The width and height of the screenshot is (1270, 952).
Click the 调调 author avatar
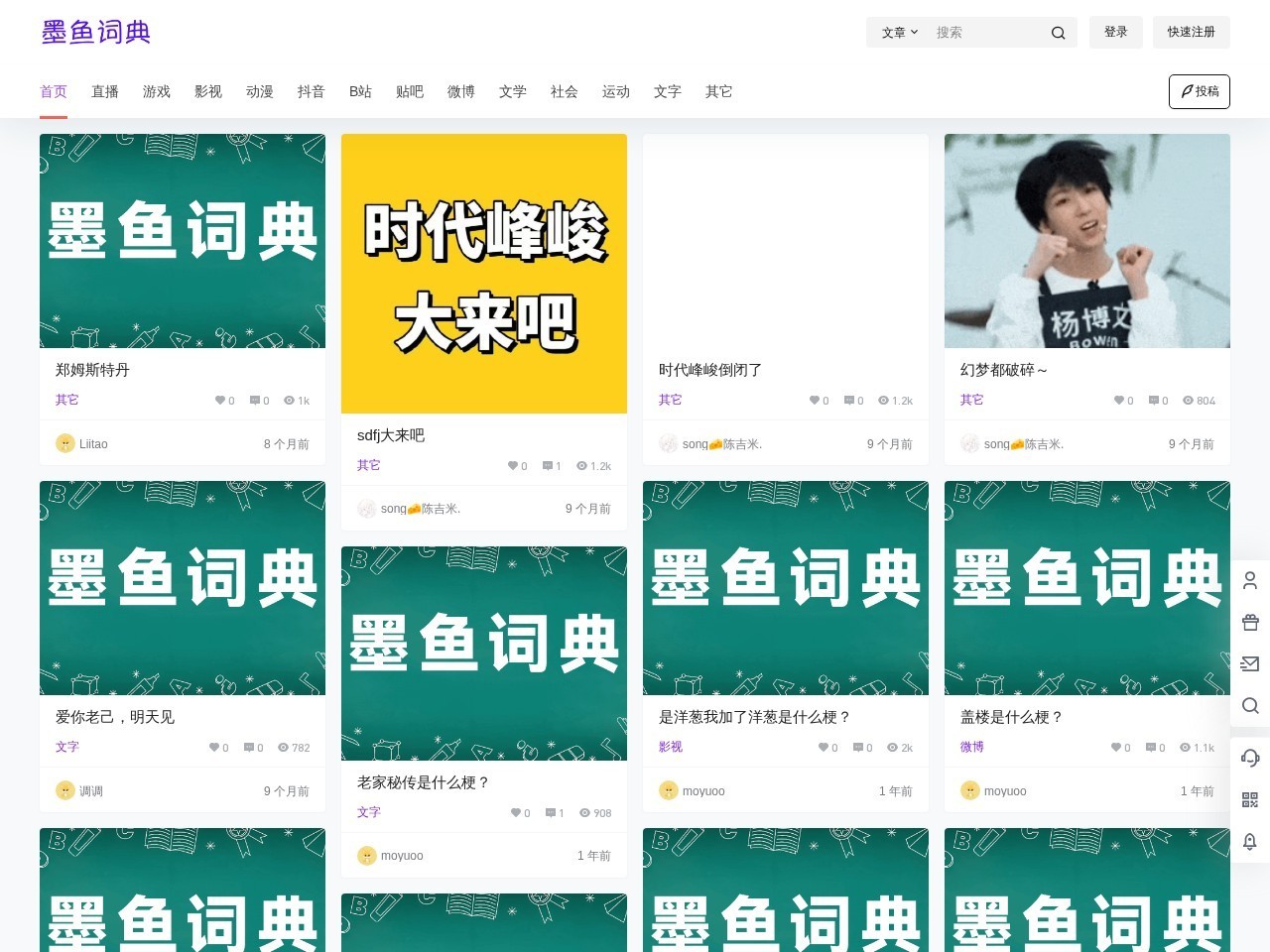pyautogui.click(x=65, y=790)
